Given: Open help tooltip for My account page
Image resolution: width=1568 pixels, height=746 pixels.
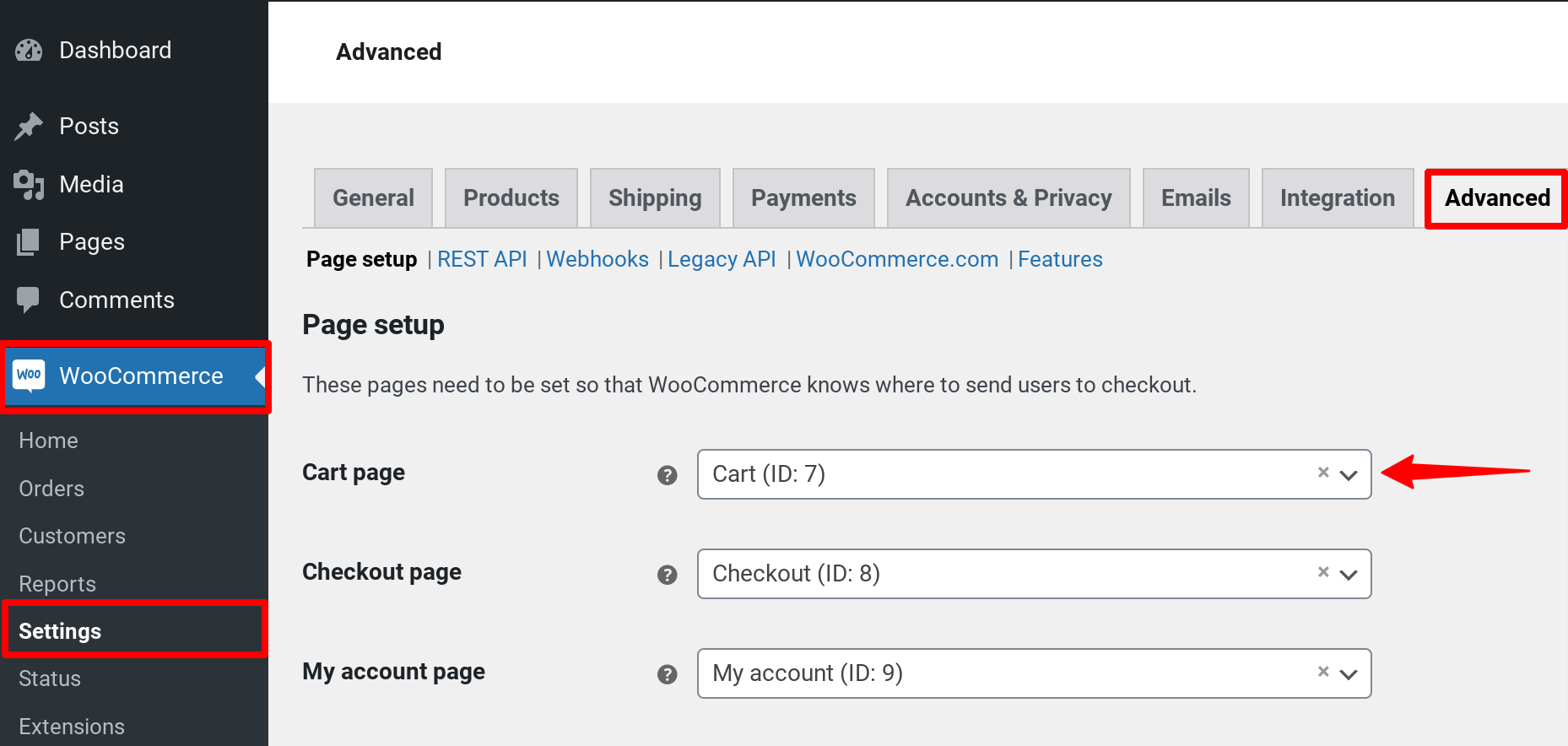Looking at the screenshot, I should 668,674.
